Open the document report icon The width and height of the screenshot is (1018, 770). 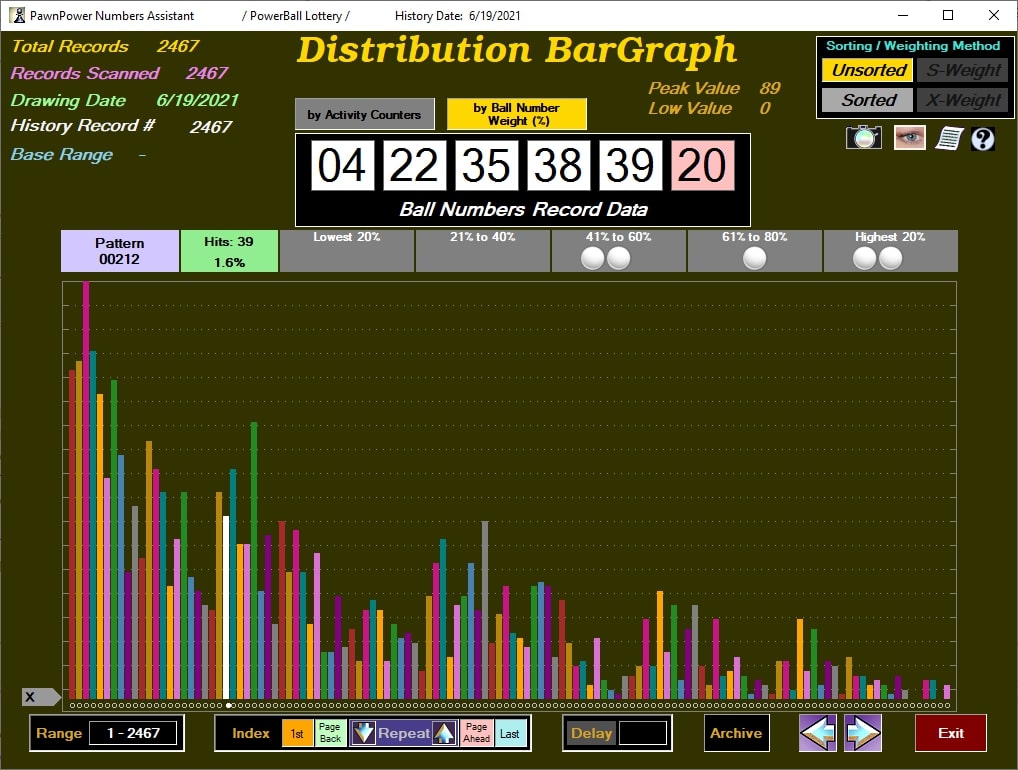(948, 138)
